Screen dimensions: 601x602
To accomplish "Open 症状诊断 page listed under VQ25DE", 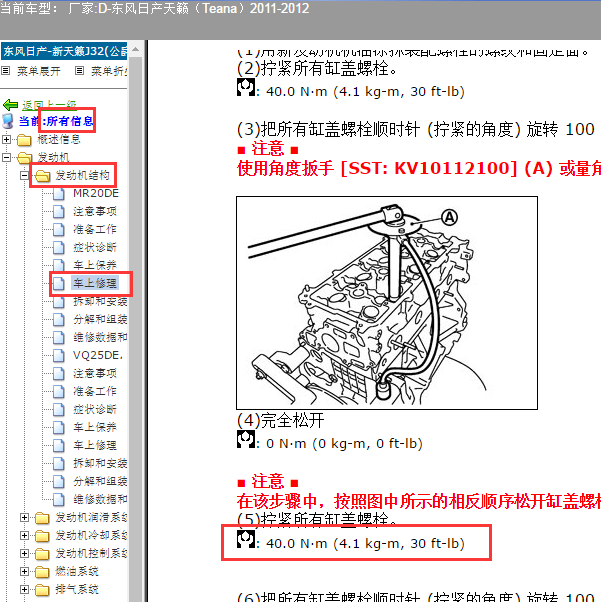I will [x=94, y=409].
